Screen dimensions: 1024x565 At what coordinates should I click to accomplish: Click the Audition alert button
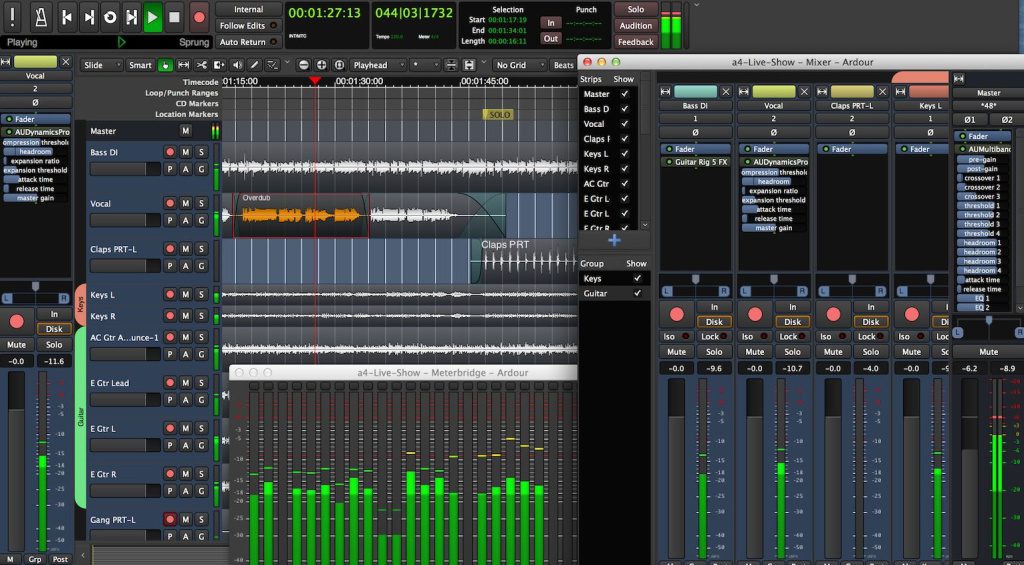[635, 25]
